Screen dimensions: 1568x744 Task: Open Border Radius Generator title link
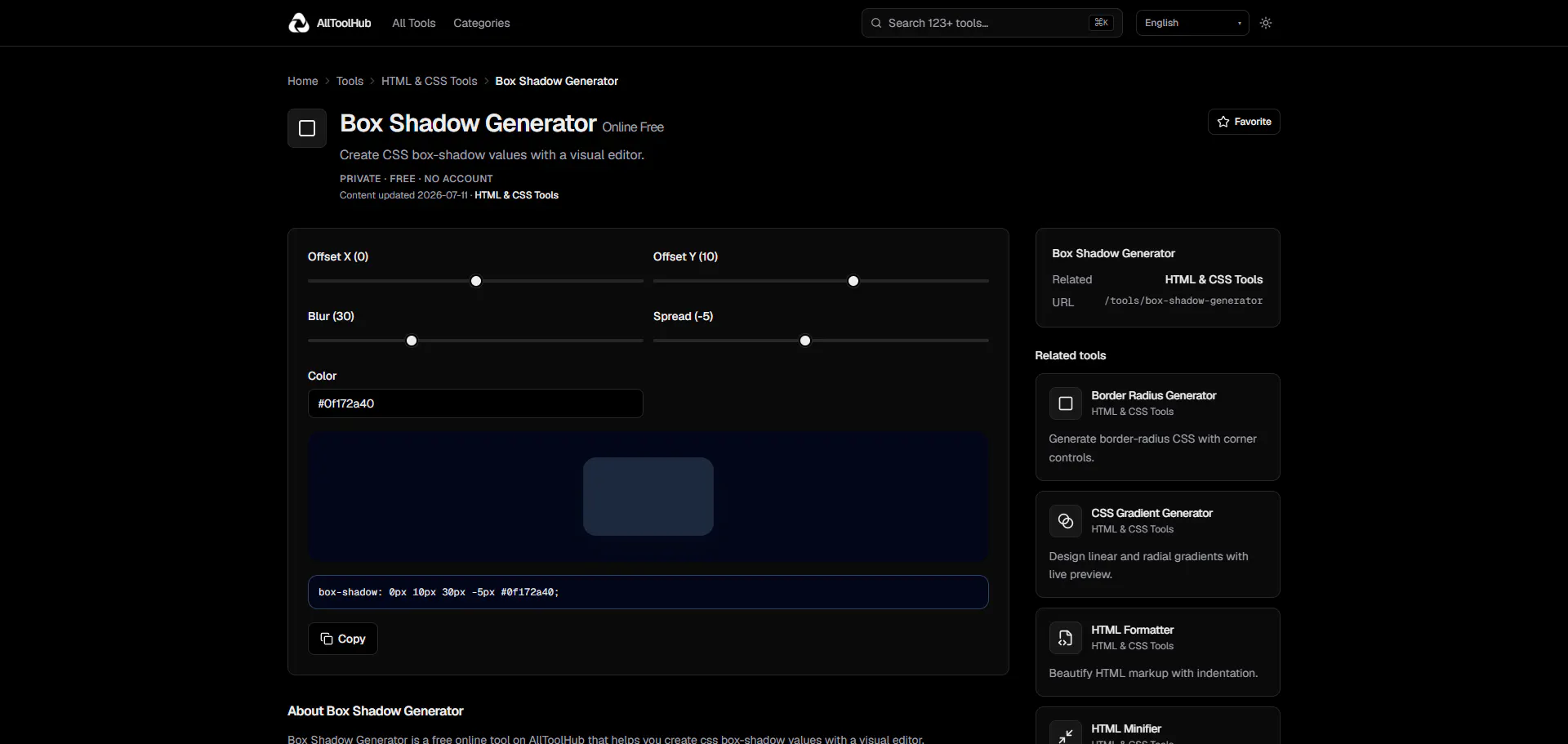pos(1154,395)
